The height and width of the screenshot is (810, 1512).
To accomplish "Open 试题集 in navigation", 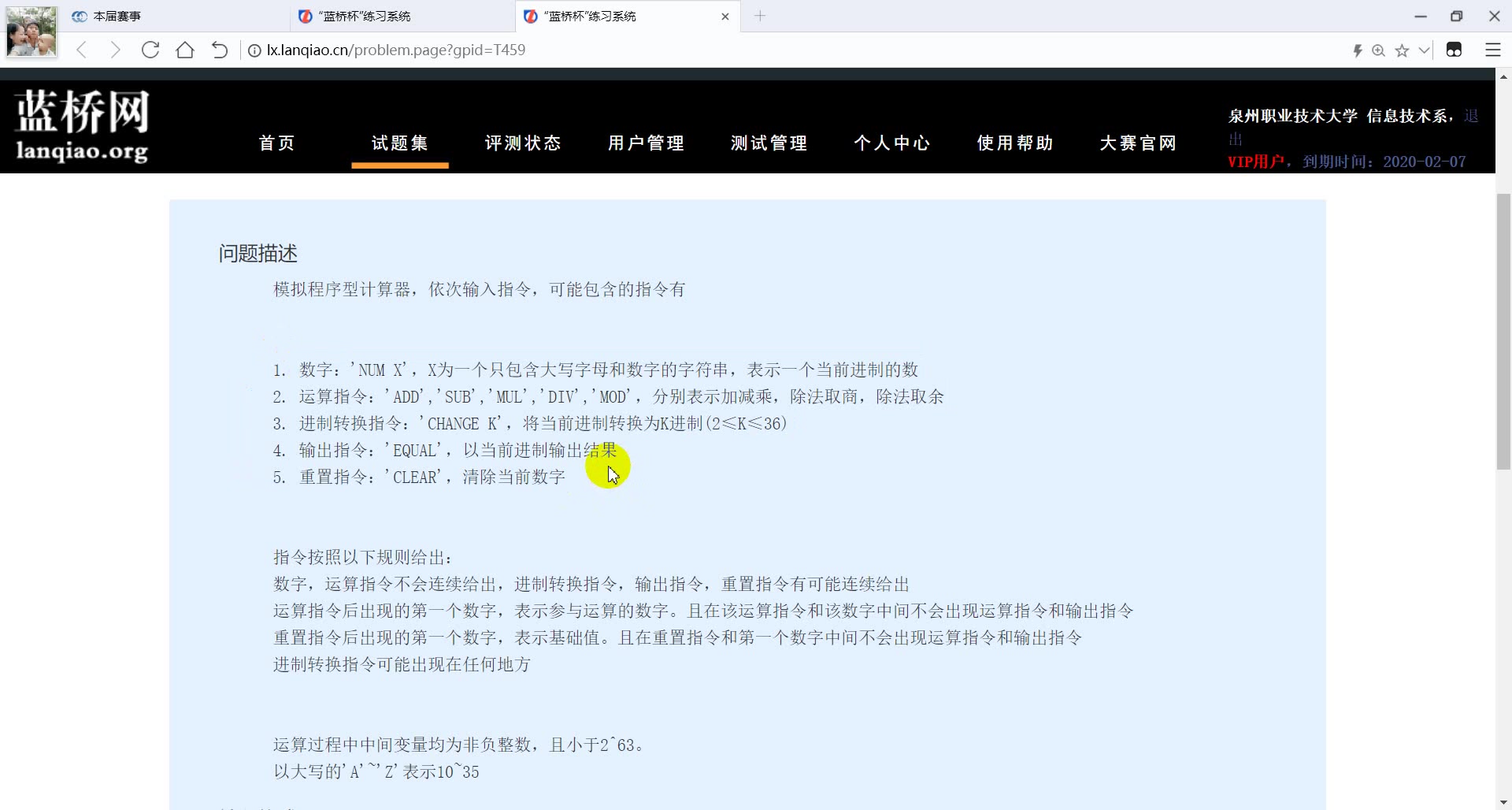I will [x=400, y=143].
